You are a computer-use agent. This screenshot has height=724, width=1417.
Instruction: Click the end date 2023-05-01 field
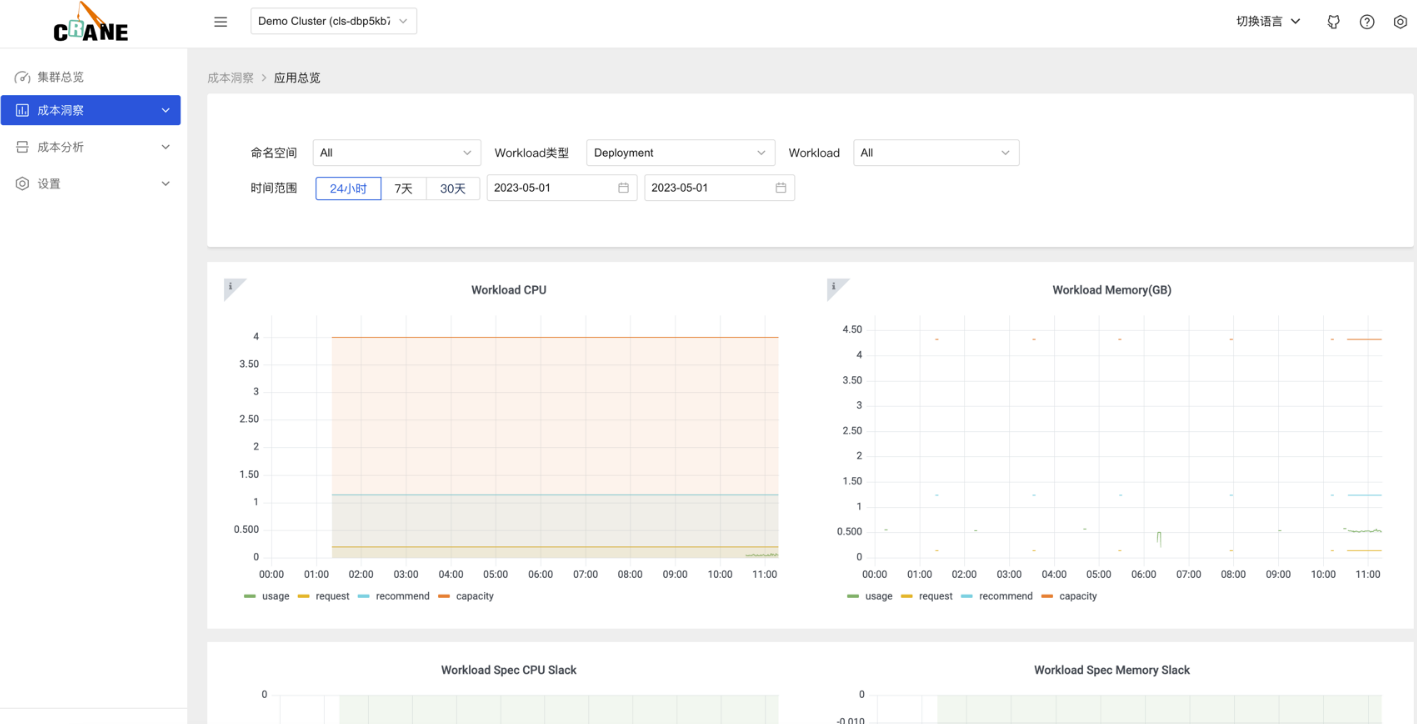(719, 188)
